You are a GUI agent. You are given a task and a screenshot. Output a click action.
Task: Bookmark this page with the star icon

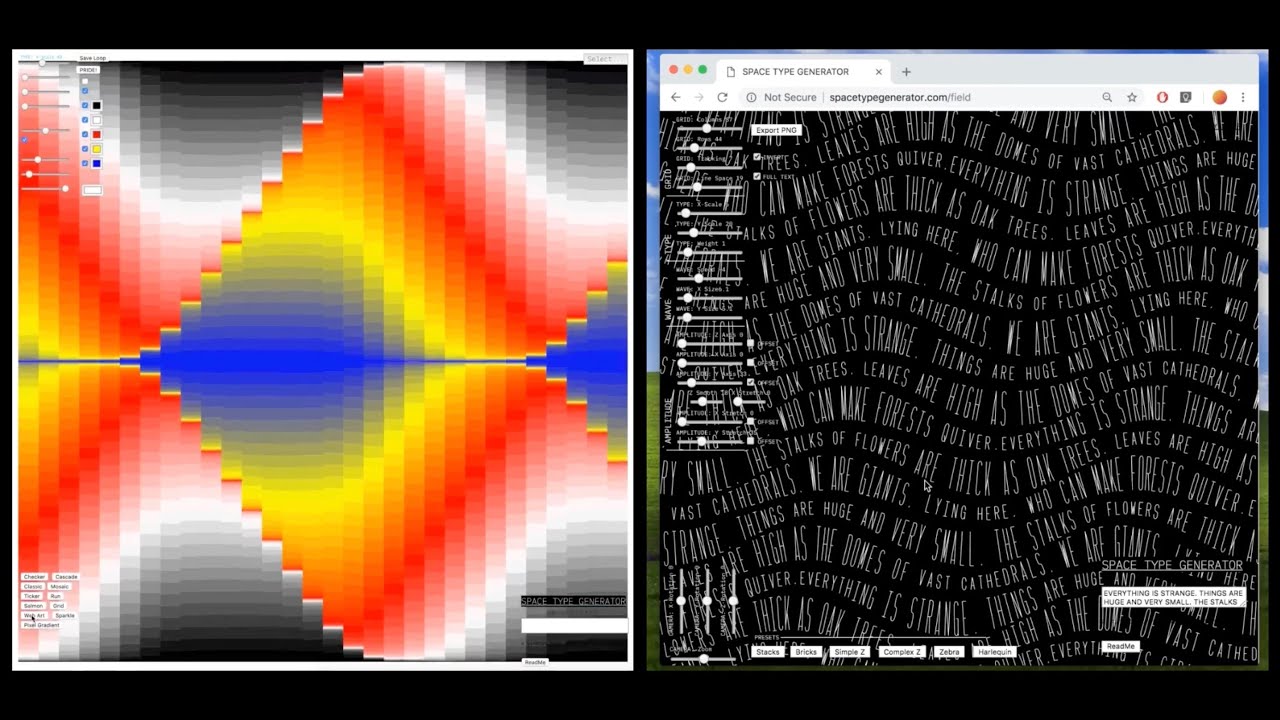pos(1132,97)
